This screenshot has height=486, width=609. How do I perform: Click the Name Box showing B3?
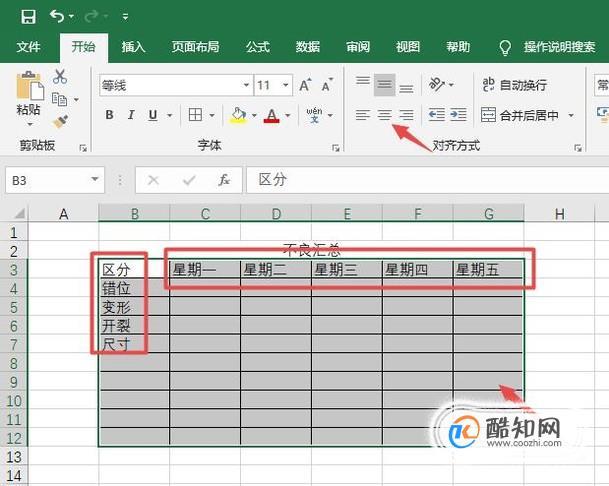coord(49,180)
